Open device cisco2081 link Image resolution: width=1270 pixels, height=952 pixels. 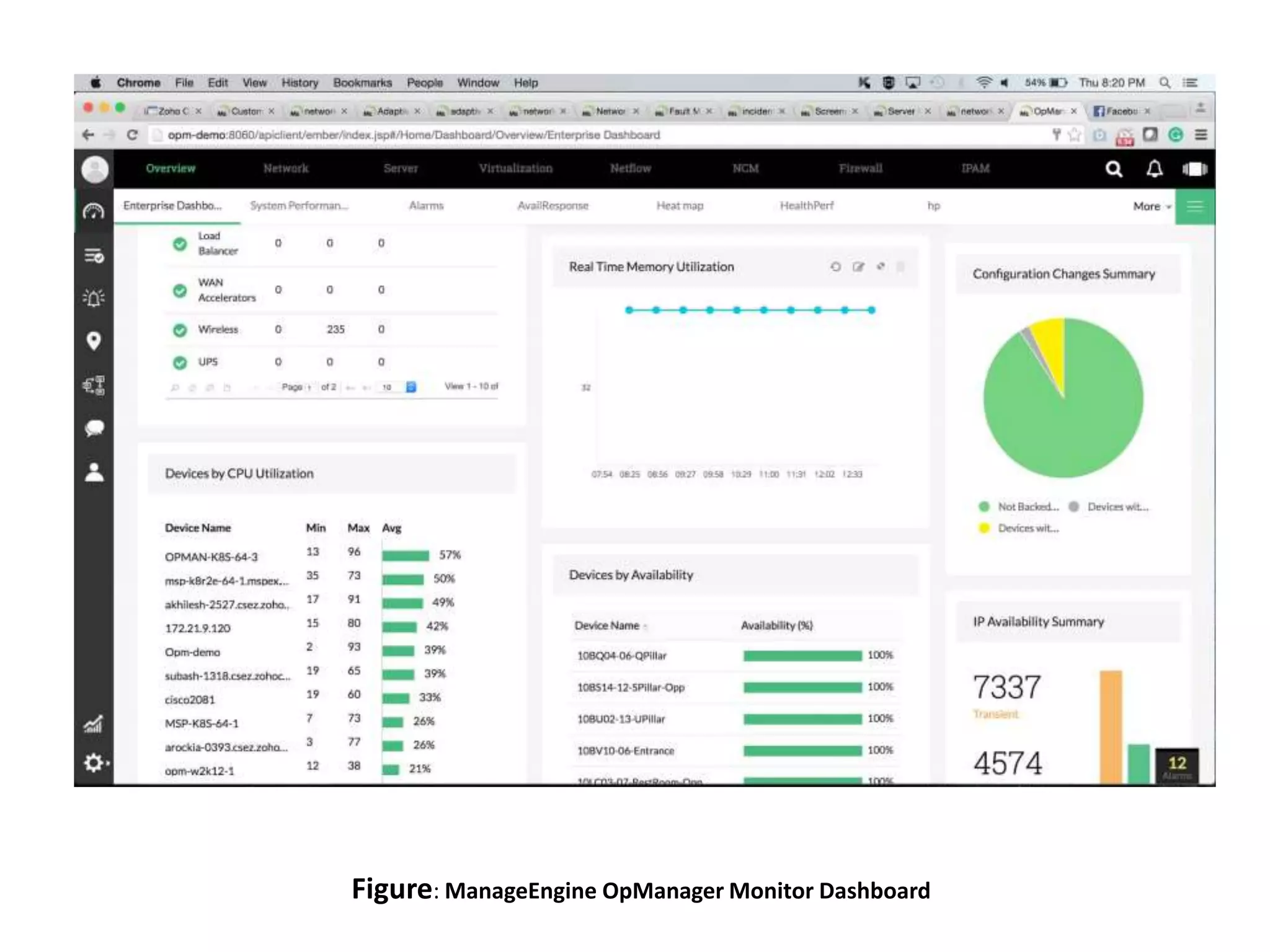pyautogui.click(x=190, y=700)
